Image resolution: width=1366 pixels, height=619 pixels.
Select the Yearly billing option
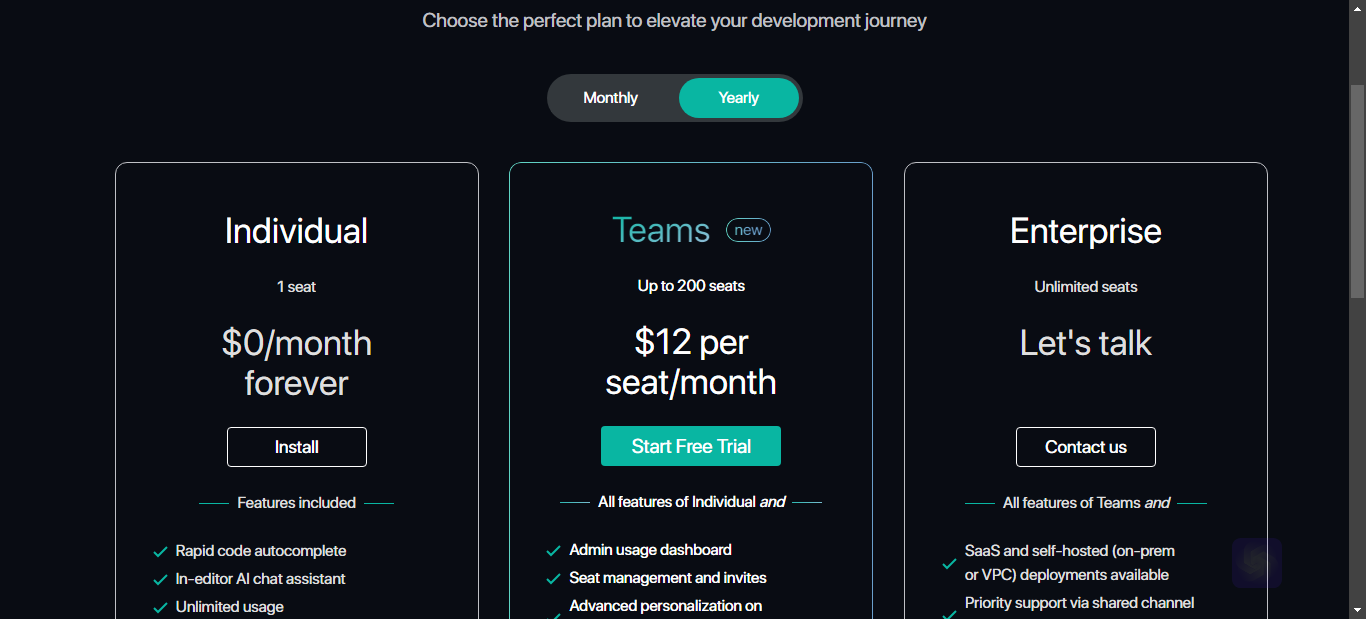pyautogui.click(x=739, y=98)
